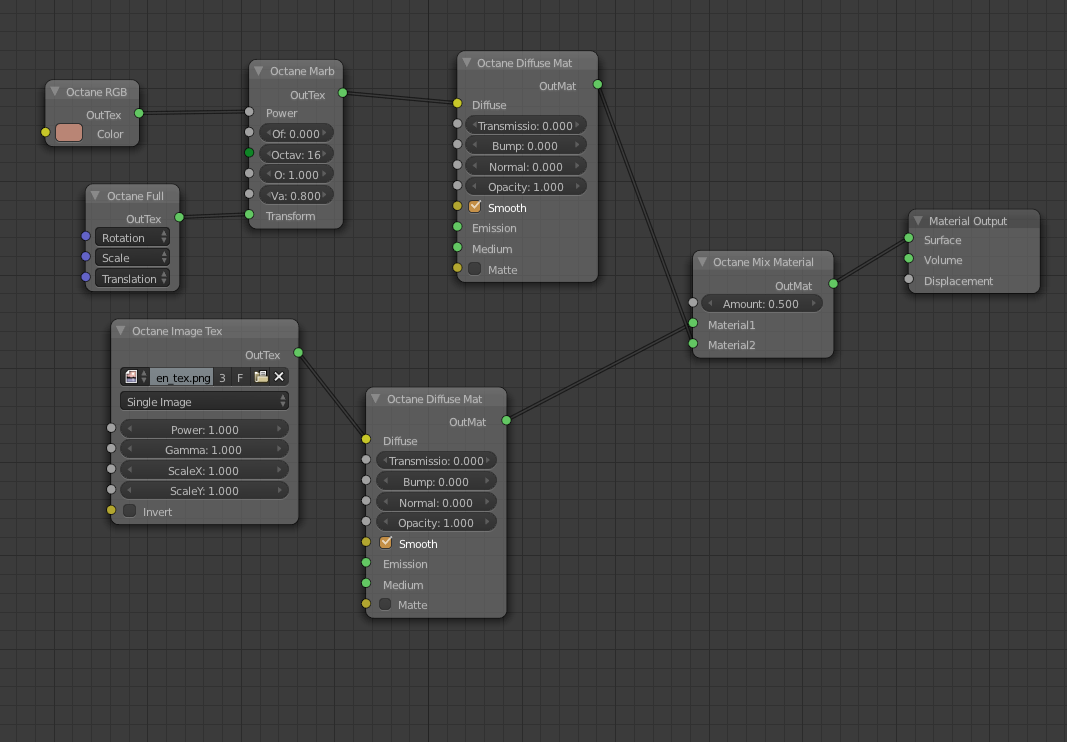The width and height of the screenshot is (1067, 742).
Task: Click the Color input socket on Octane RGB
Action: (x=46, y=132)
